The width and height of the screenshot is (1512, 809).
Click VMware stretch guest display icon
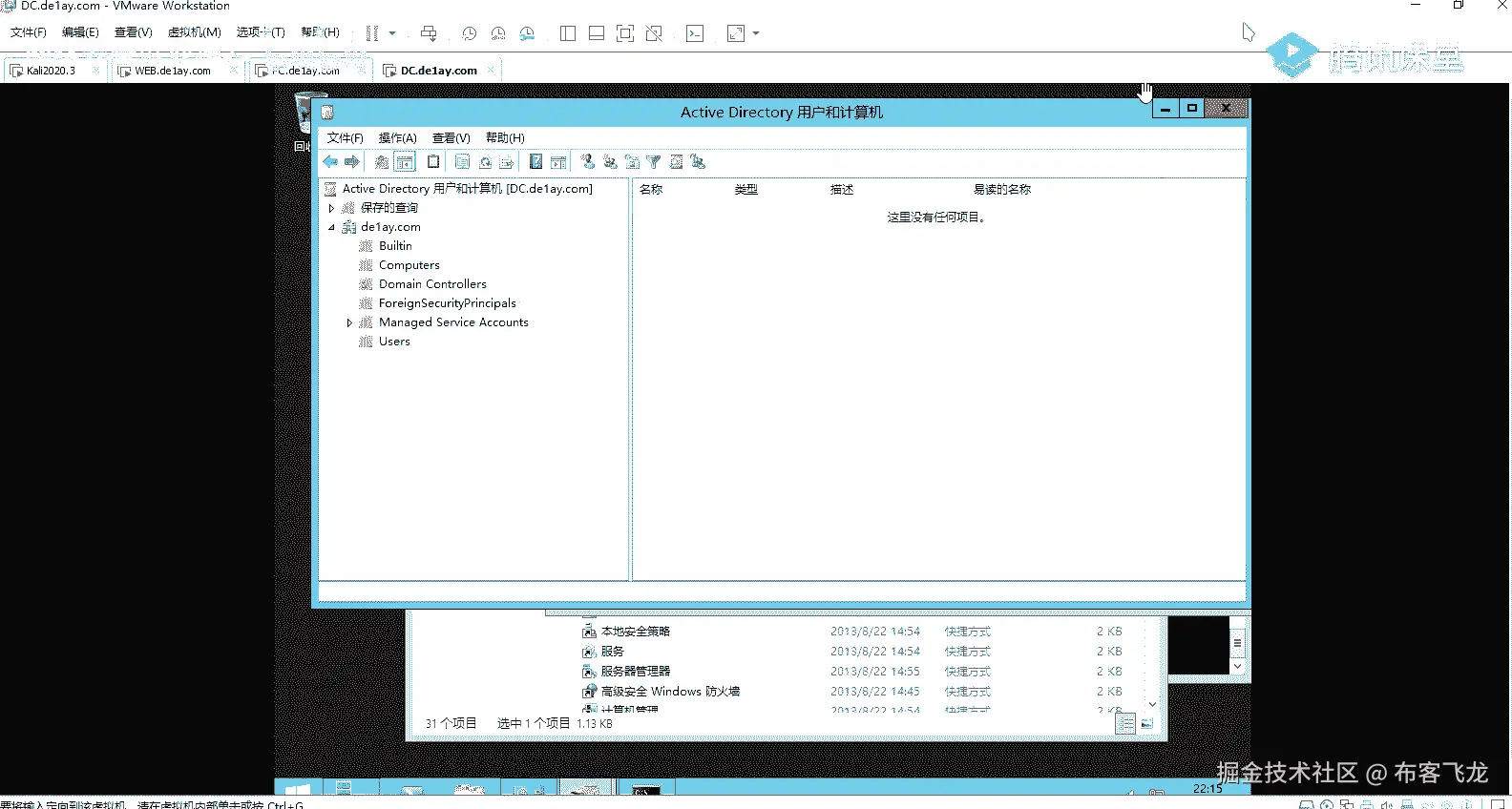click(736, 33)
